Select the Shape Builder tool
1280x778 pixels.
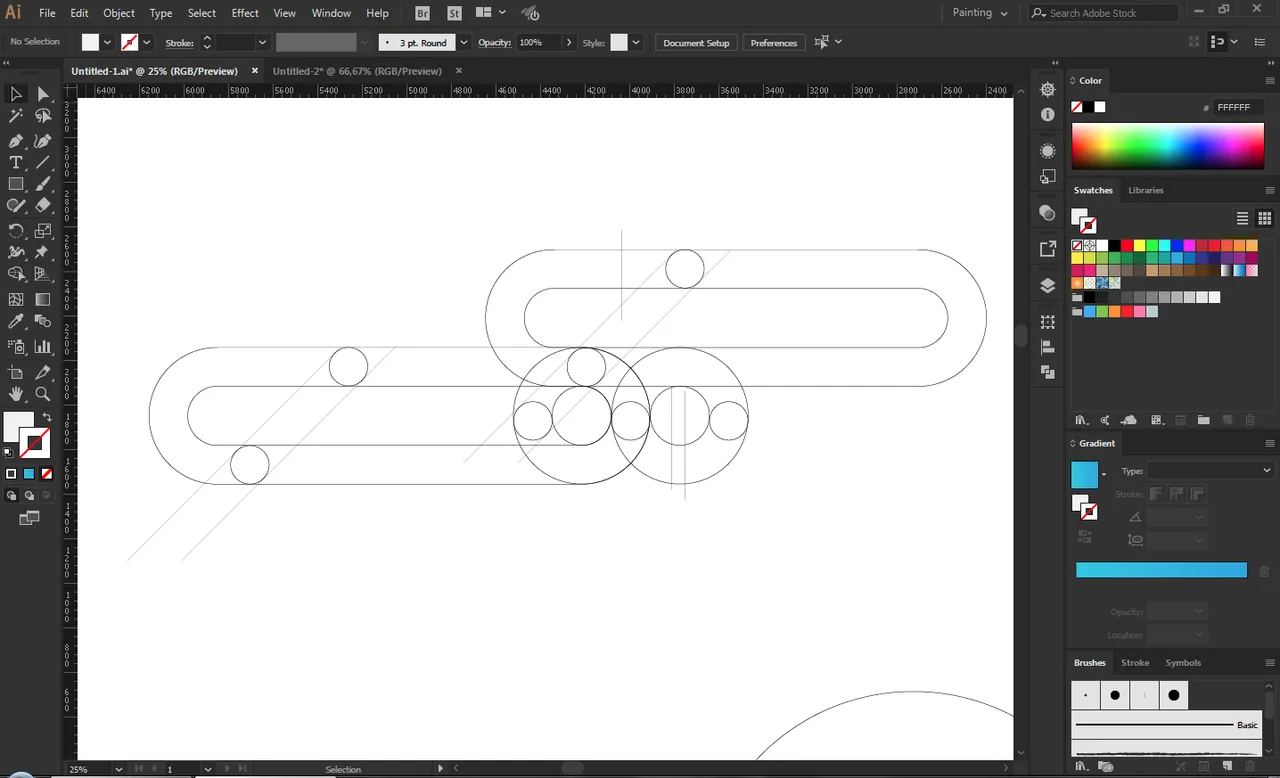[16, 274]
